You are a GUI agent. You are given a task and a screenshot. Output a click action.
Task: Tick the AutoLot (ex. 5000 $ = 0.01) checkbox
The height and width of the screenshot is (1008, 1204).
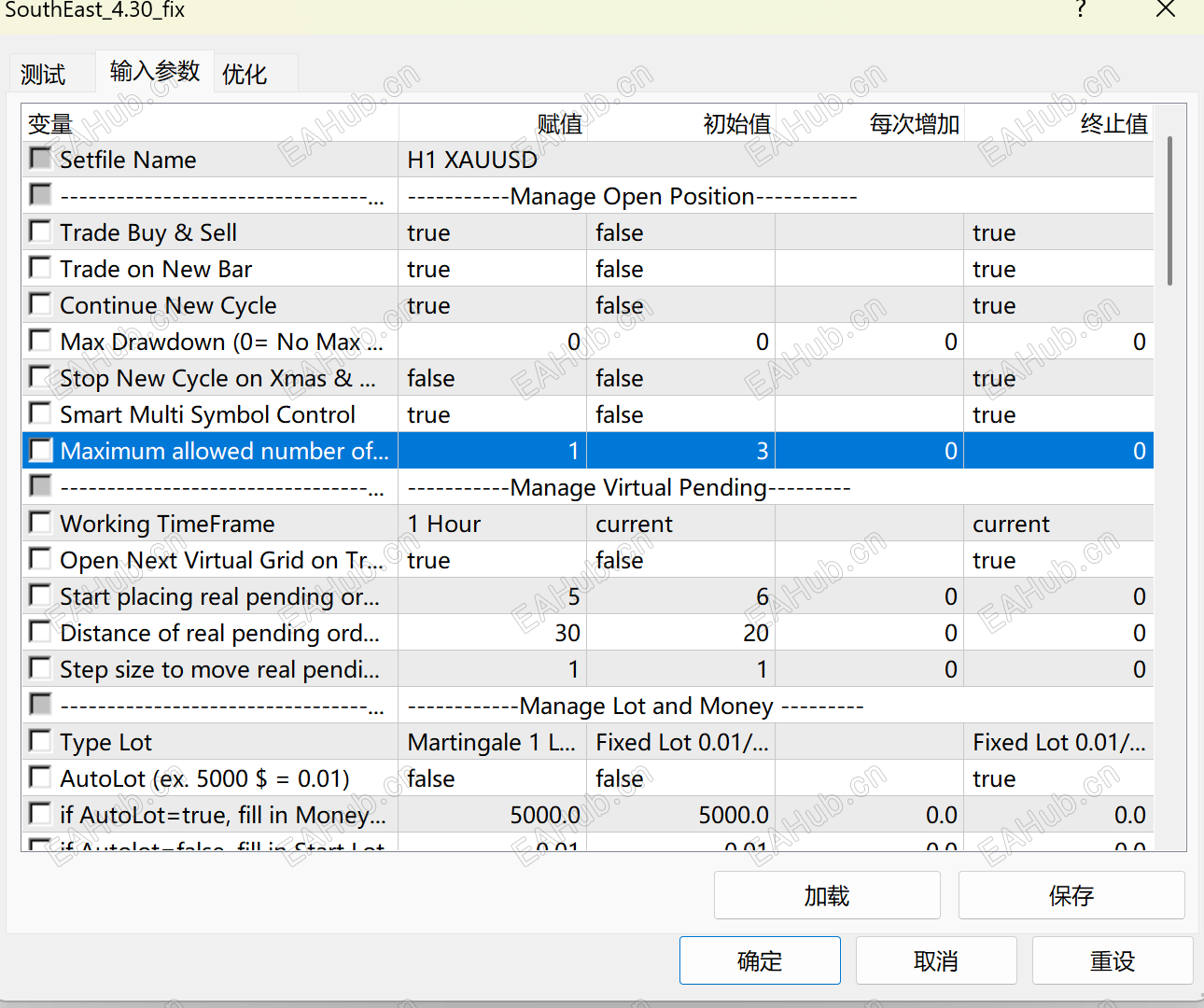click(x=40, y=777)
